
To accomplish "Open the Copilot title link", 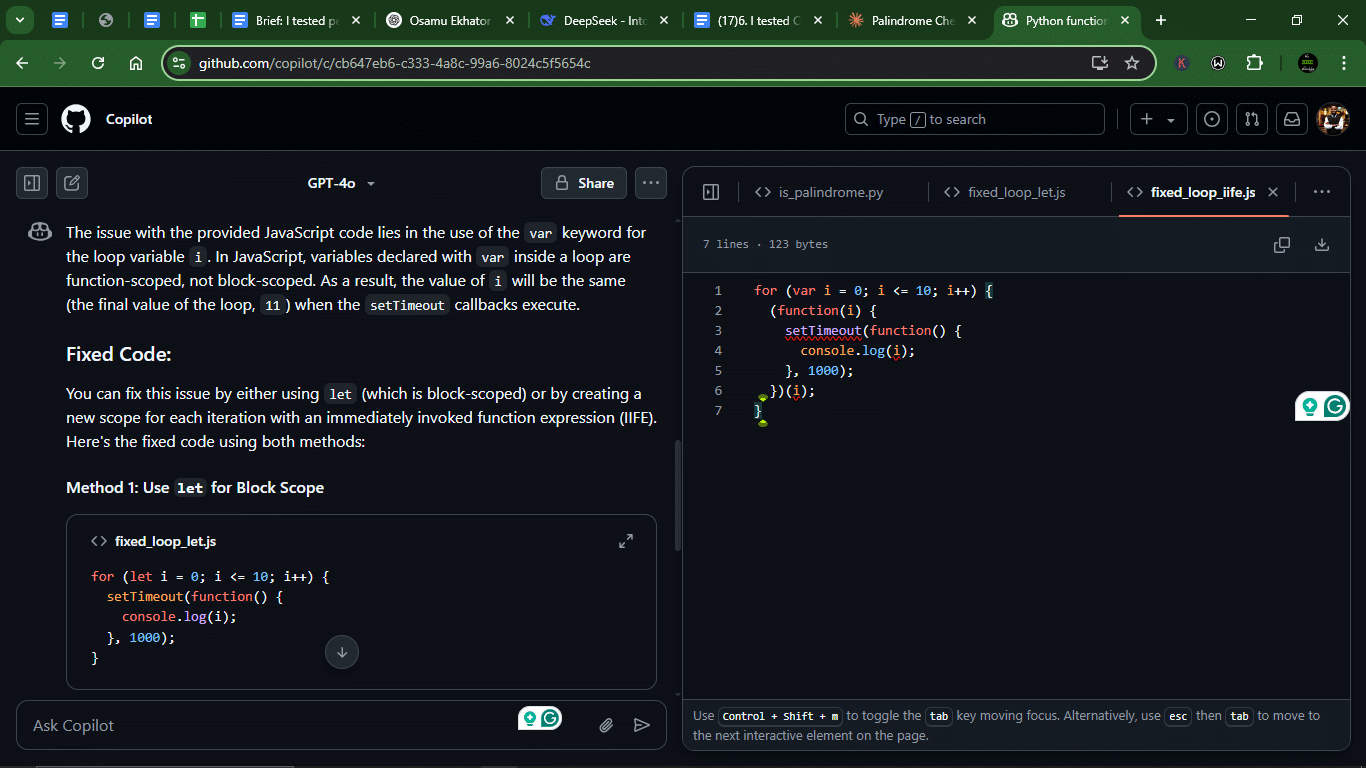I will pos(129,119).
